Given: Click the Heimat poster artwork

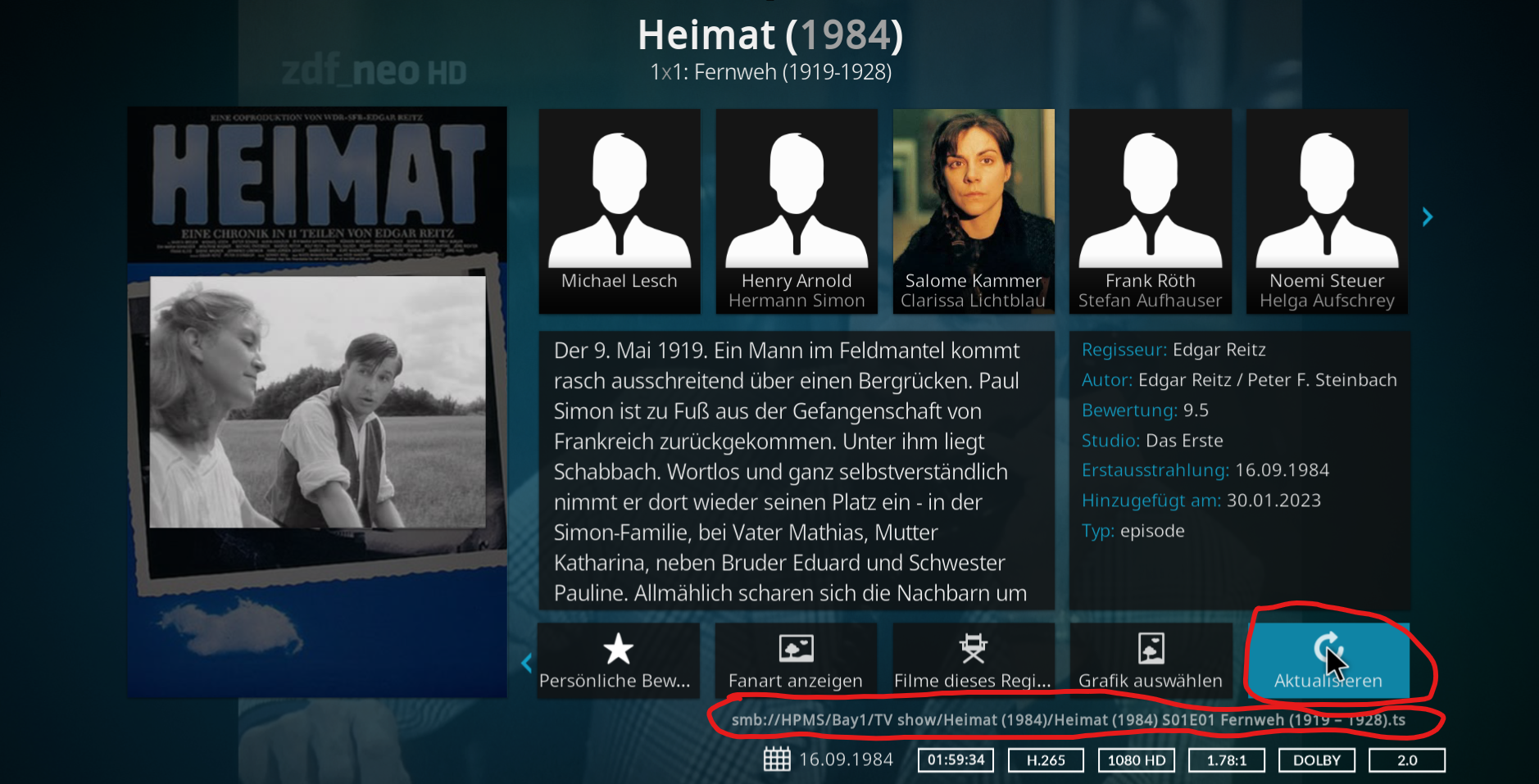Looking at the screenshot, I should coord(317,402).
